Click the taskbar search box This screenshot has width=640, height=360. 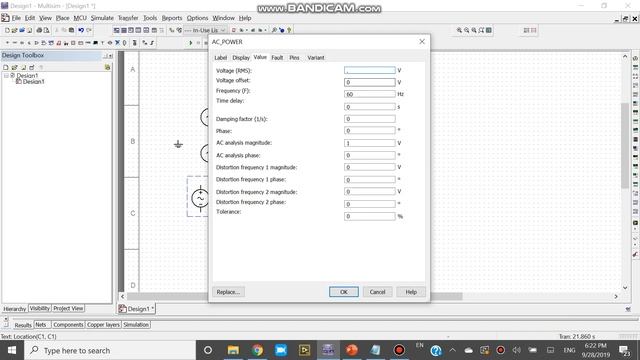point(109,350)
